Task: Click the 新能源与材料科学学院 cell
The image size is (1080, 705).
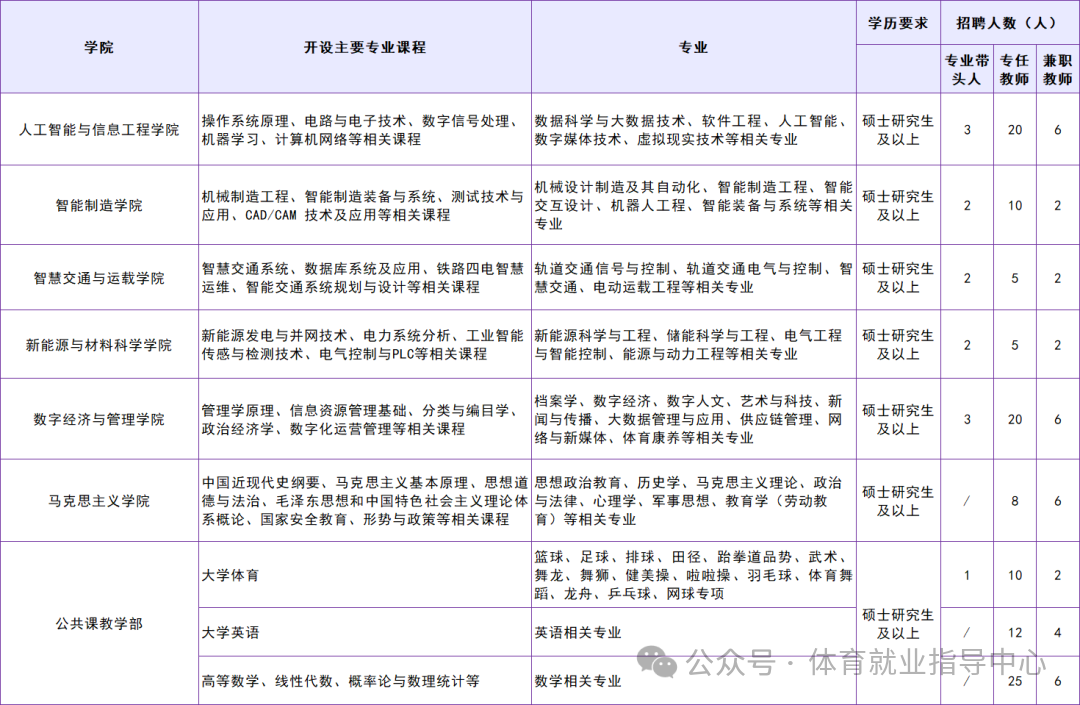Action: click(97, 346)
